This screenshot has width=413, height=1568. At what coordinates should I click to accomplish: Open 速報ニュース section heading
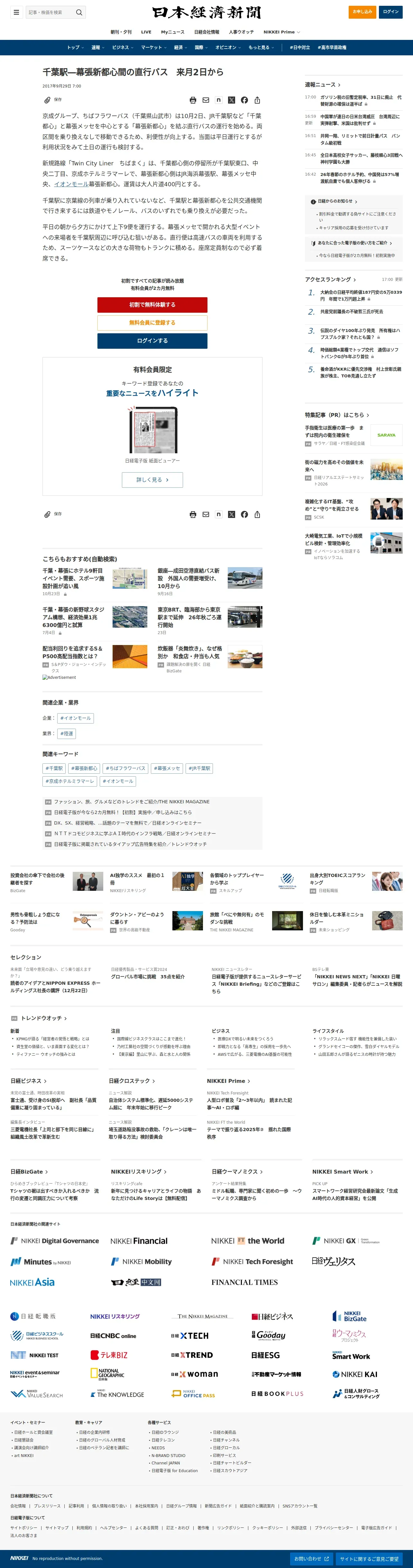(323, 85)
